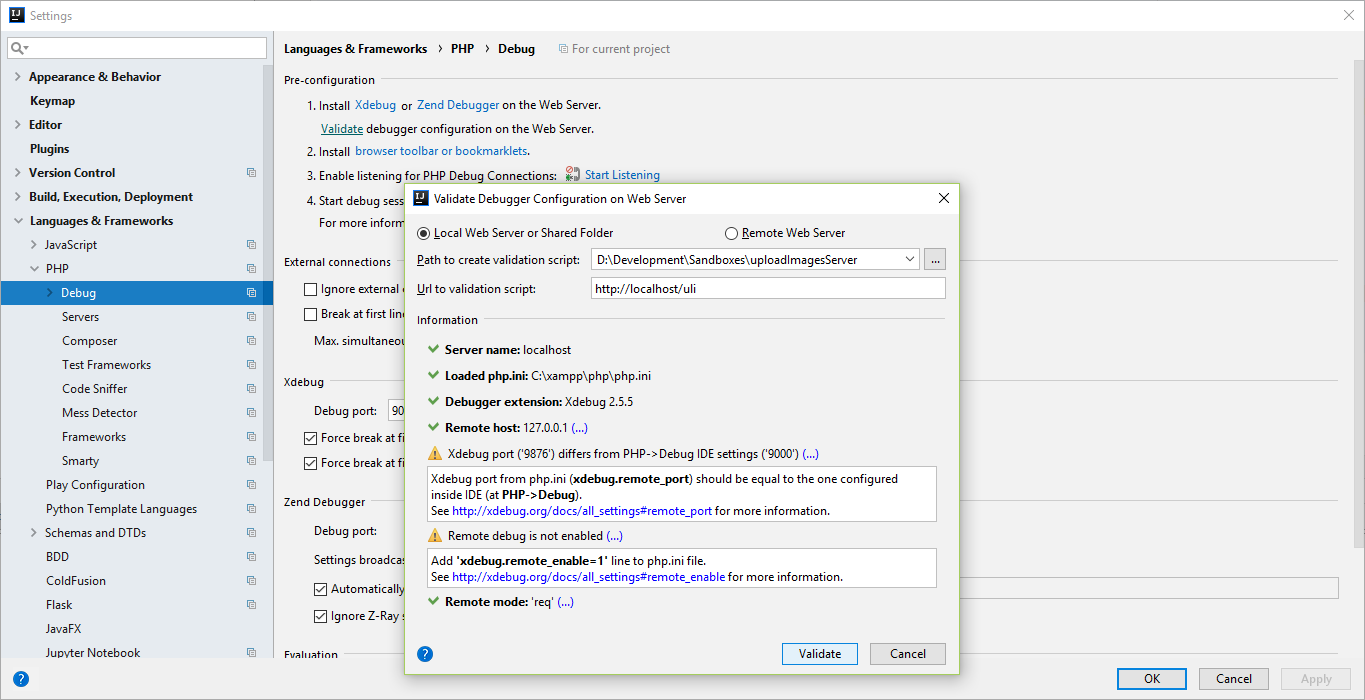Expand the Appearance & Behavior section
The height and width of the screenshot is (700, 1365).
[x=18, y=77]
